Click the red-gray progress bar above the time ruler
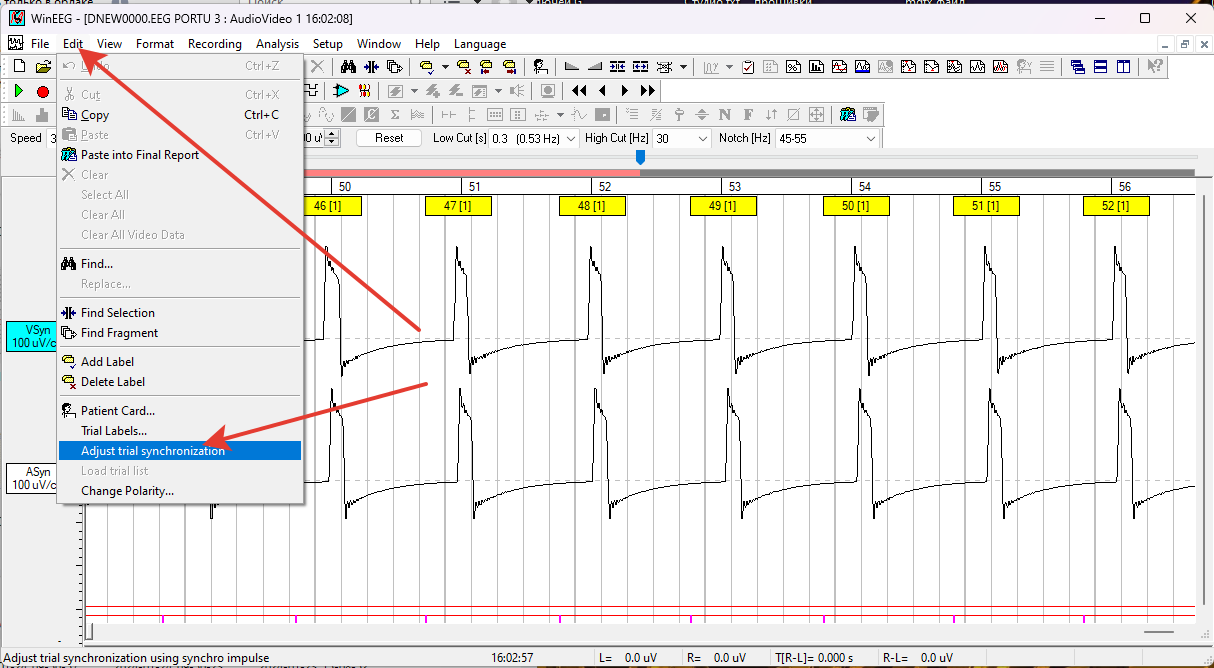The width and height of the screenshot is (1214, 668). [x=748, y=173]
